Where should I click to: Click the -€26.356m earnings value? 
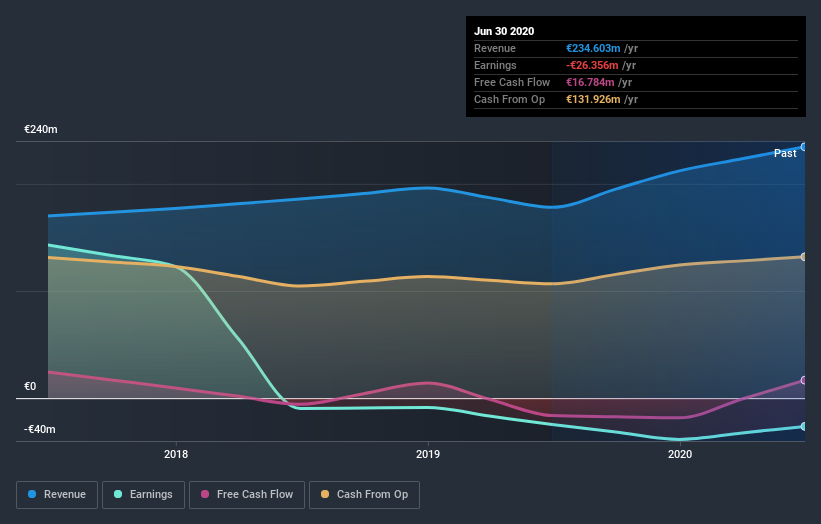(592, 65)
